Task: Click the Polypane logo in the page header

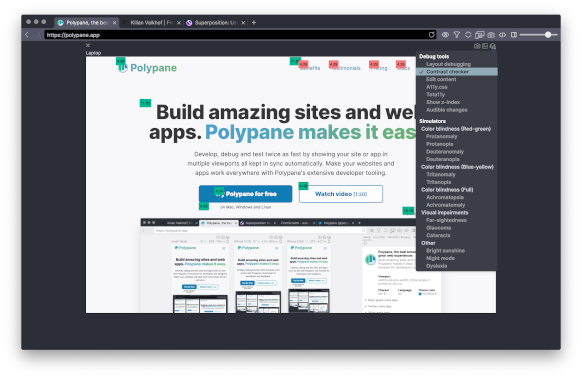Action: [147, 68]
